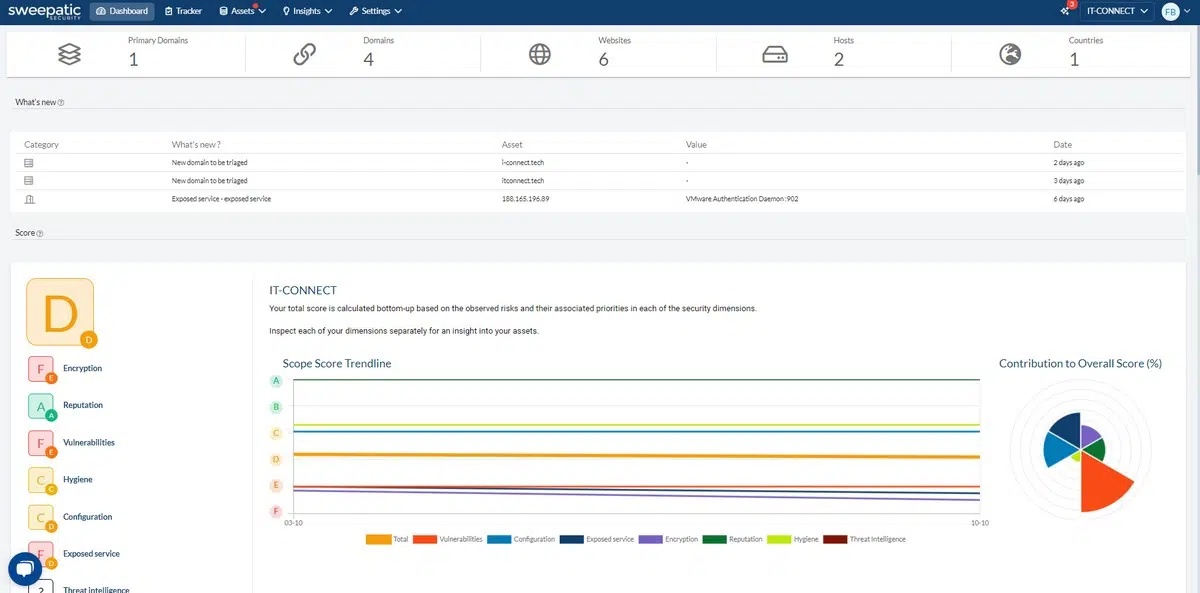Open the live chat bubble icon

point(24,569)
